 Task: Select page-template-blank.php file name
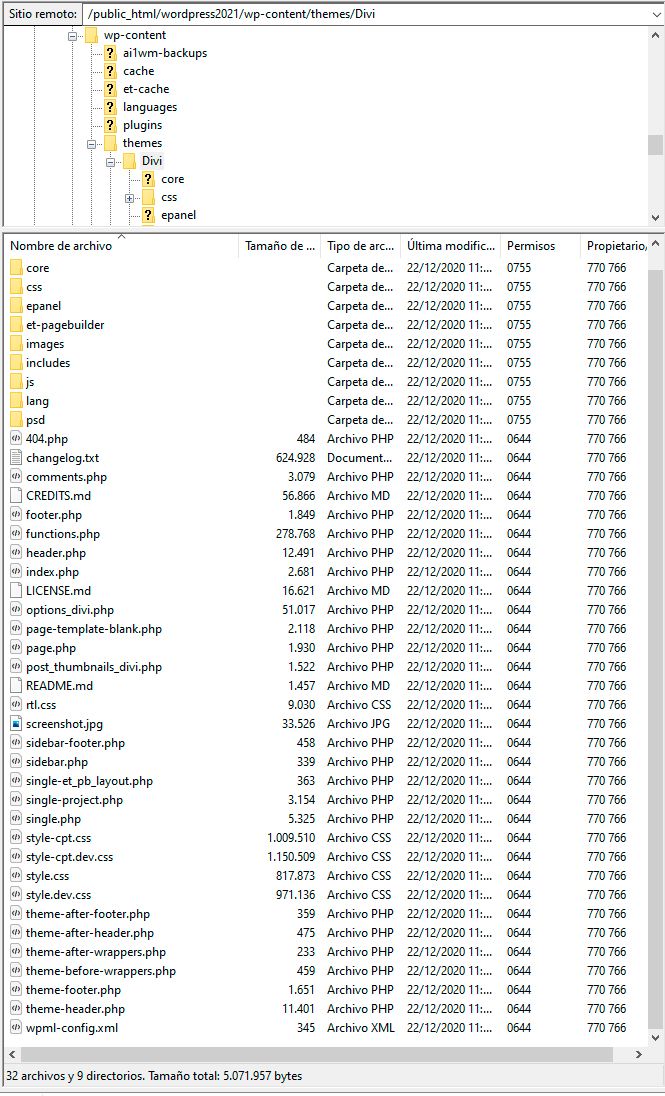(x=94, y=629)
